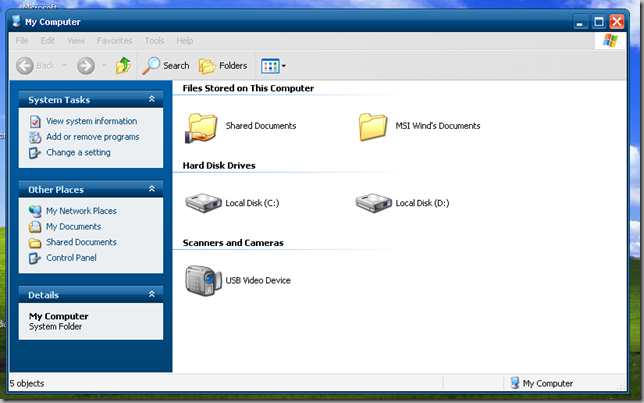
Task: Click the Add or remove programs icon
Action: 35,137
